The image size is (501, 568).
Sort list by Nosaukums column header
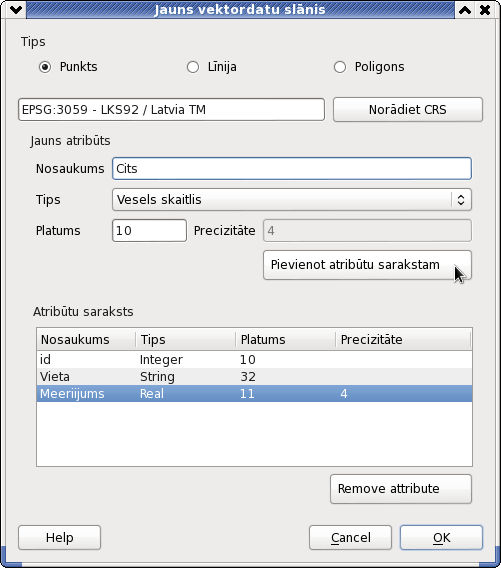86,339
